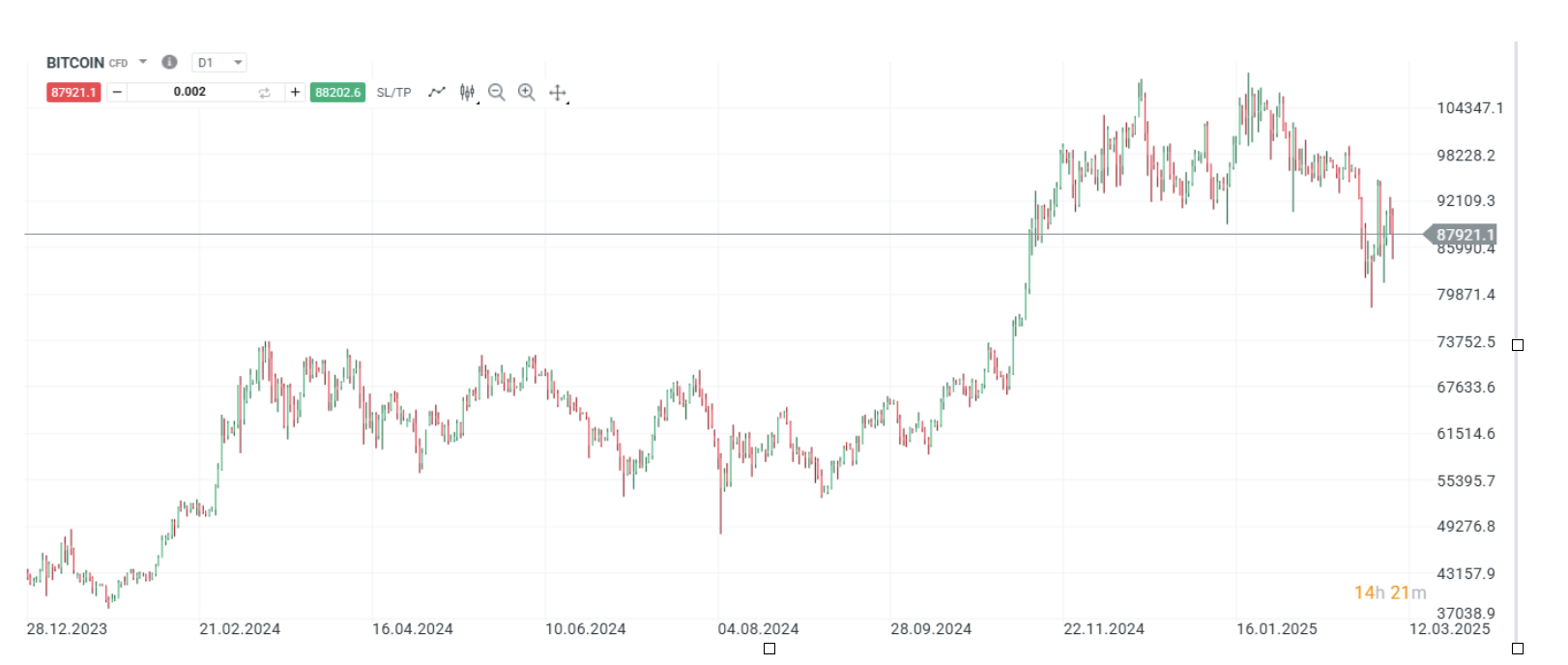
Task: Click the 87921.1 current price marker
Action: [x=1464, y=235]
